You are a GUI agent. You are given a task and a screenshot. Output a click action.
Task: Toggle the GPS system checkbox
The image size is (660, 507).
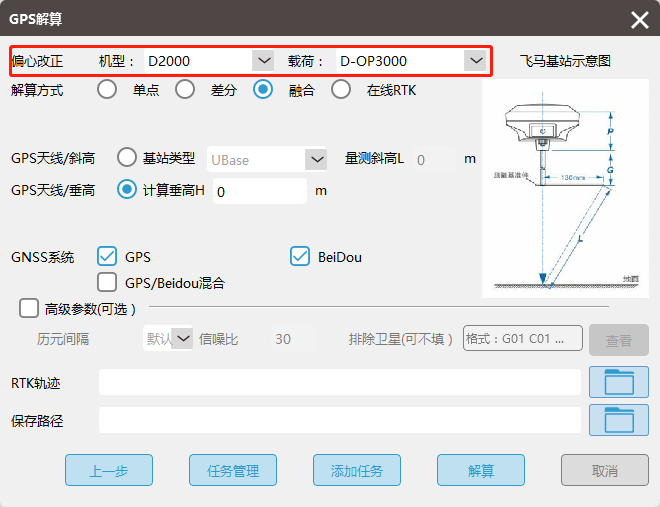(107, 256)
